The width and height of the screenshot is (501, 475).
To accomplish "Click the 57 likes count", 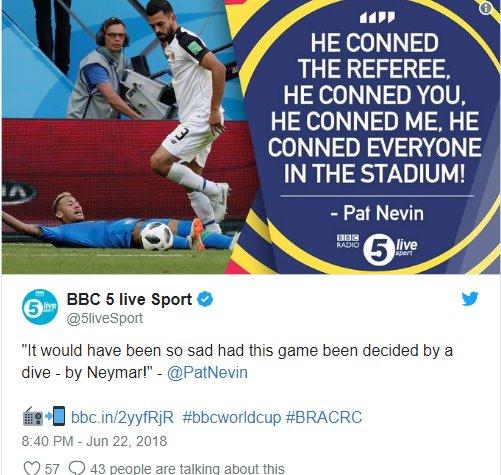I will click(52, 469).
